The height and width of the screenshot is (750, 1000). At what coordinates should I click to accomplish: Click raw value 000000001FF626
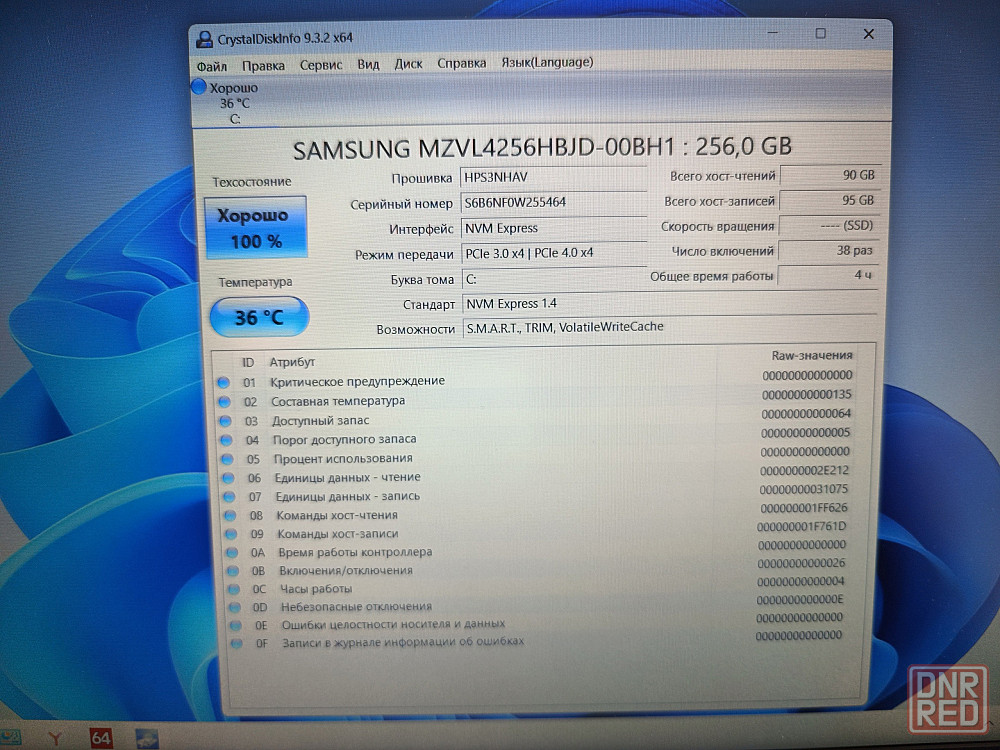pos(804,508)
